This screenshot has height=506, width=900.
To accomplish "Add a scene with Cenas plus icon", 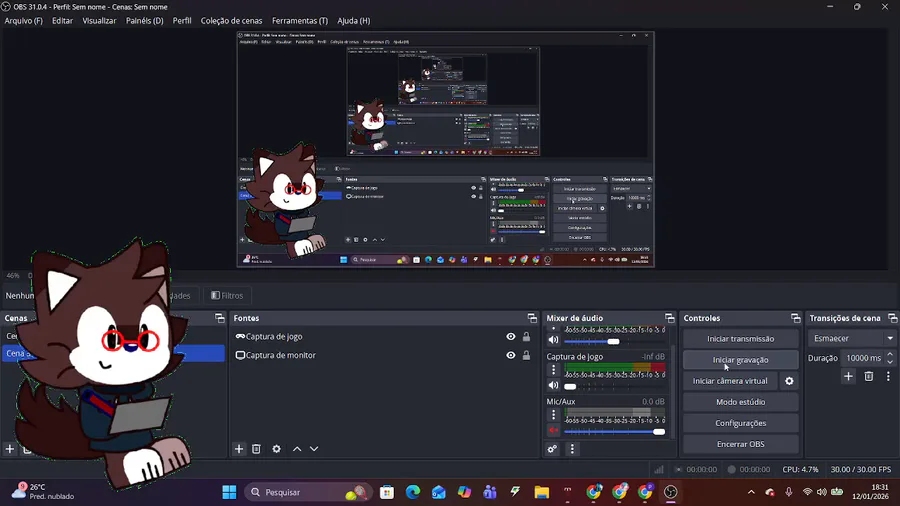I will pyautogui.click(x=10, y=449).
